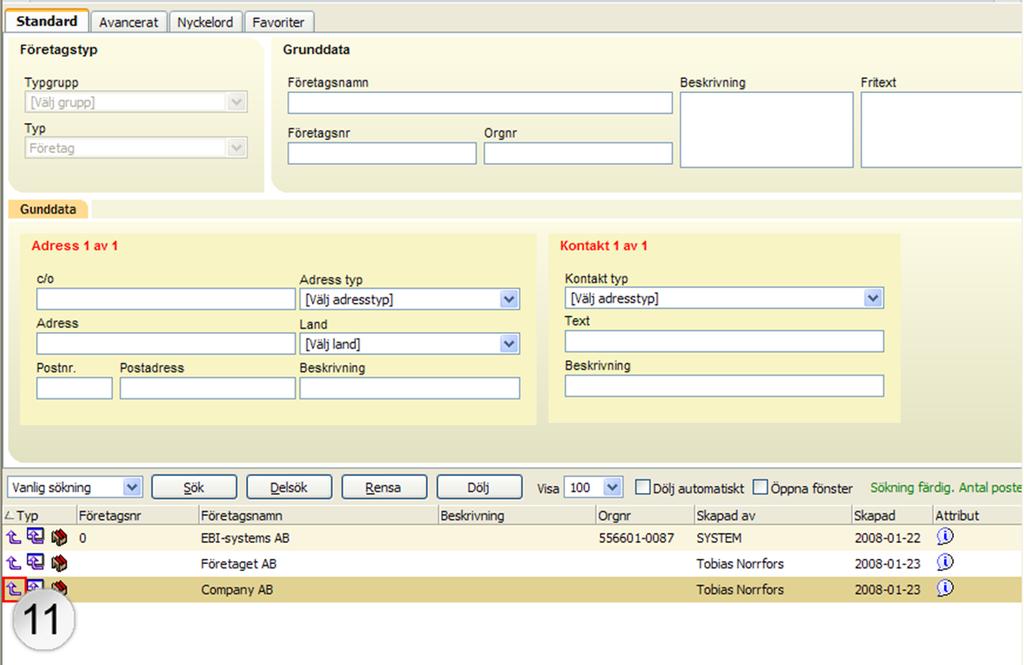Select the Företaget AB company name
This screenshot has width=1024, height=665.
[238, 564]
